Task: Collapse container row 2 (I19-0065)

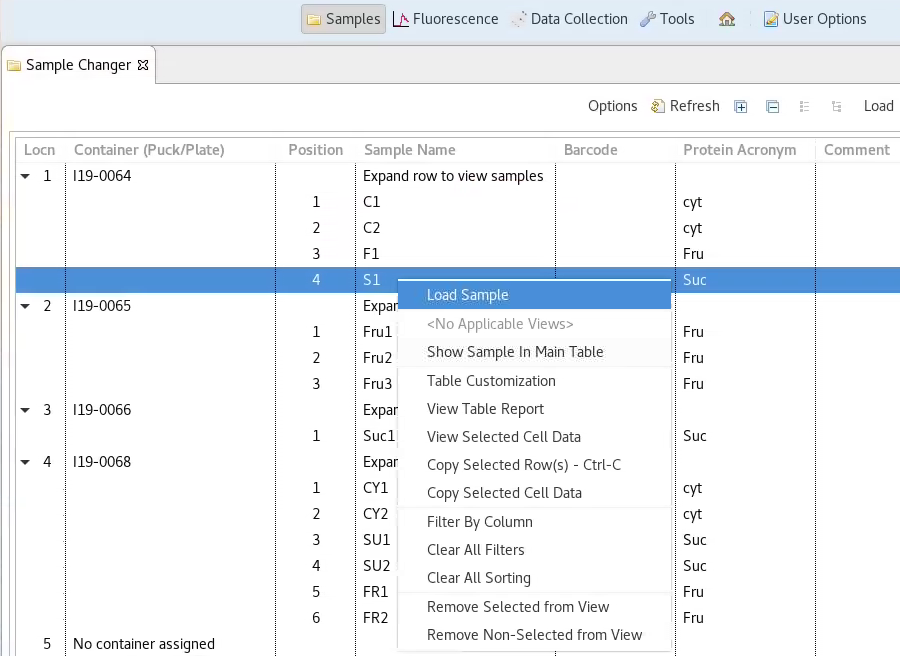Action: [25, 306]
